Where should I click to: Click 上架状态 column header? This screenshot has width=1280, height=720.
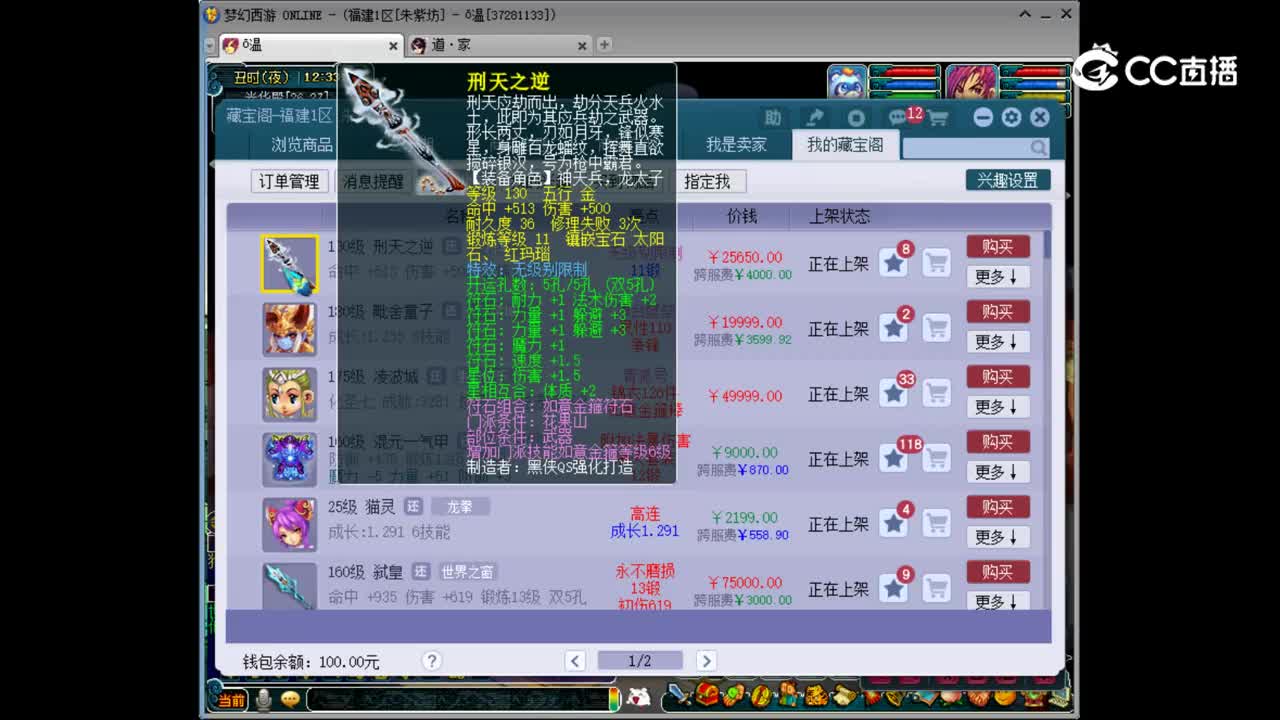[838, 216]
